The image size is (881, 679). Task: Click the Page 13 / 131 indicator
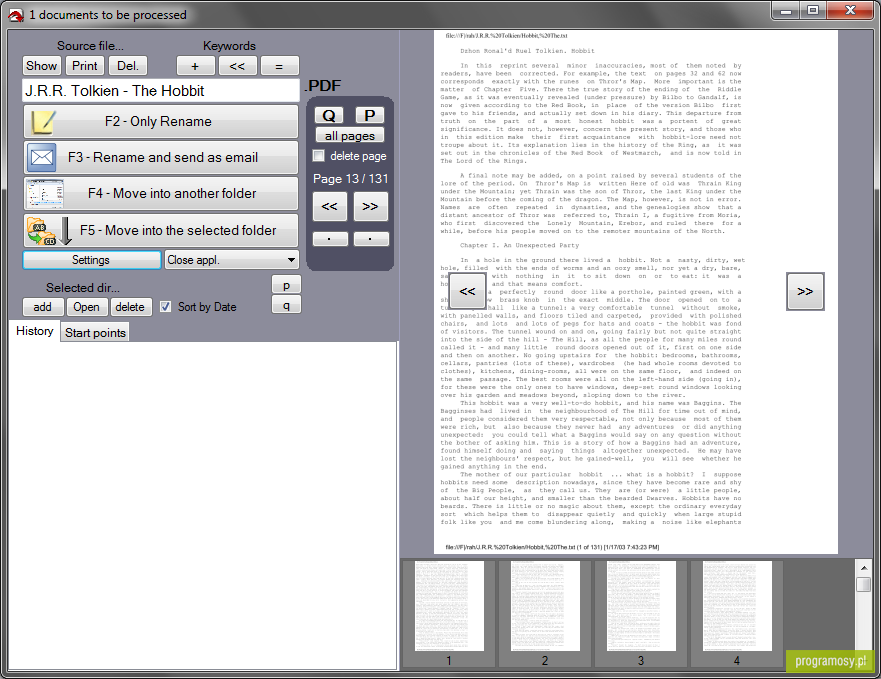click(x=351, y=179)
